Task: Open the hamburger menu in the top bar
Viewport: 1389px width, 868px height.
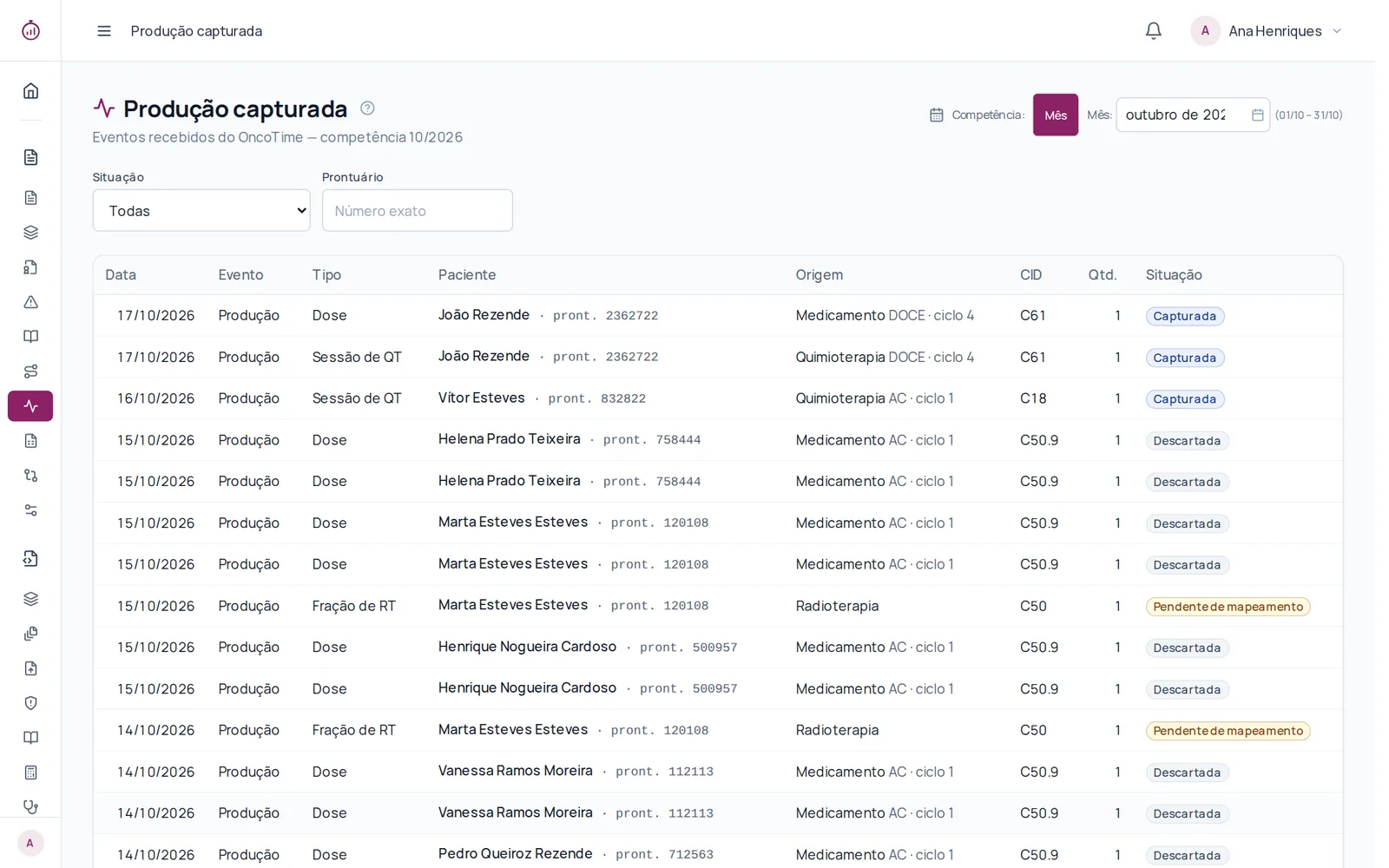Action: (x=104, y=31)
